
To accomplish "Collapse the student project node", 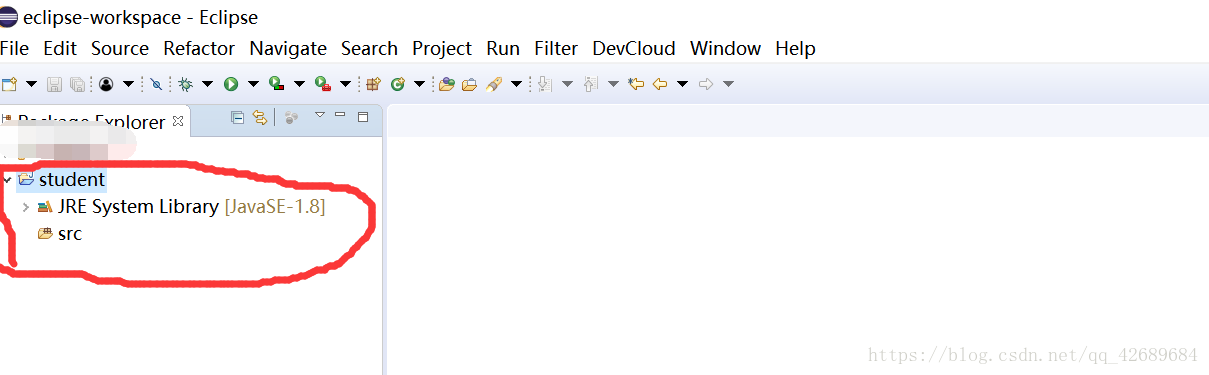I will pos(7,180).
